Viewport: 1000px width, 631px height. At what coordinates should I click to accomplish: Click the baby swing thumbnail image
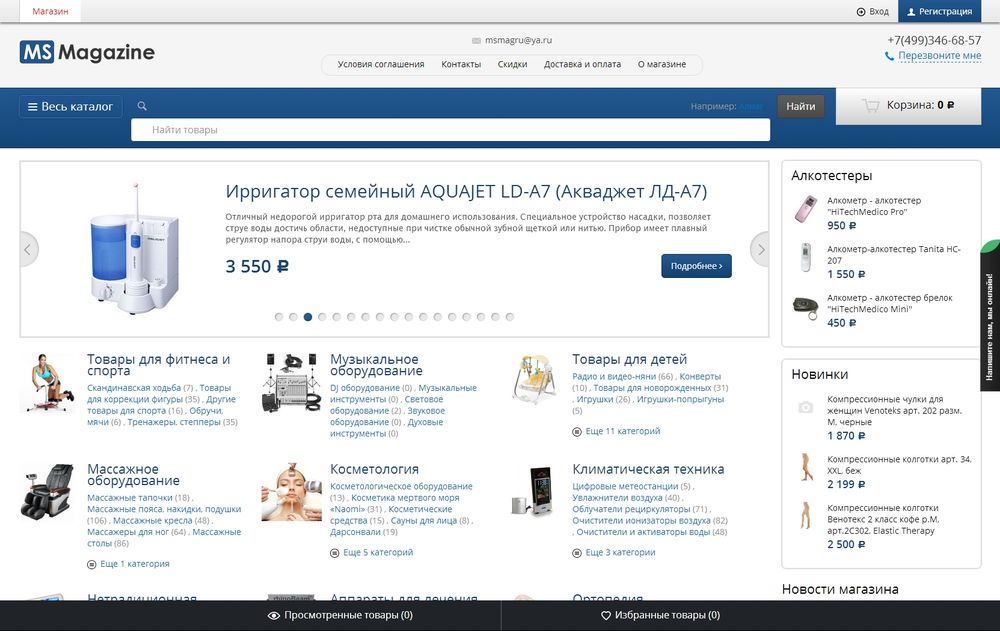pos(534,380)
